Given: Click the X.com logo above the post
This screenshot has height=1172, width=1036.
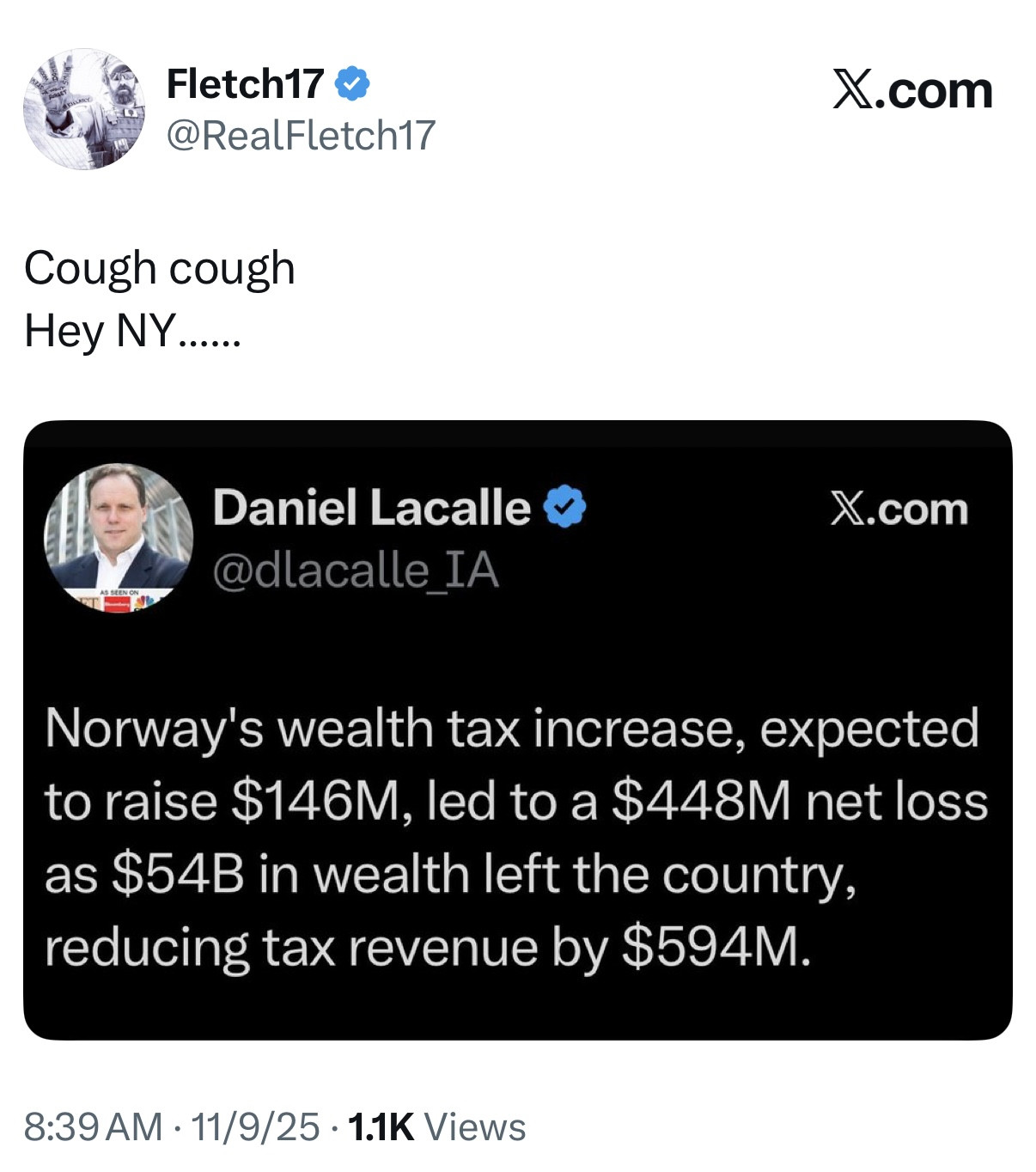Looking at the screenshot, I should (x=911, y=90).
